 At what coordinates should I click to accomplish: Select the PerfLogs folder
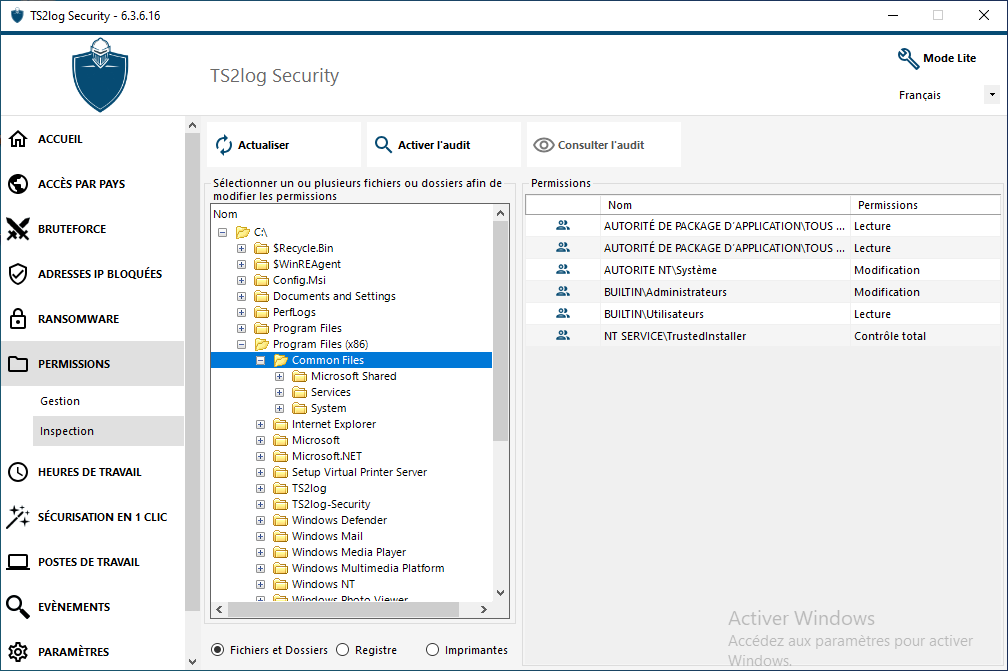294,312
